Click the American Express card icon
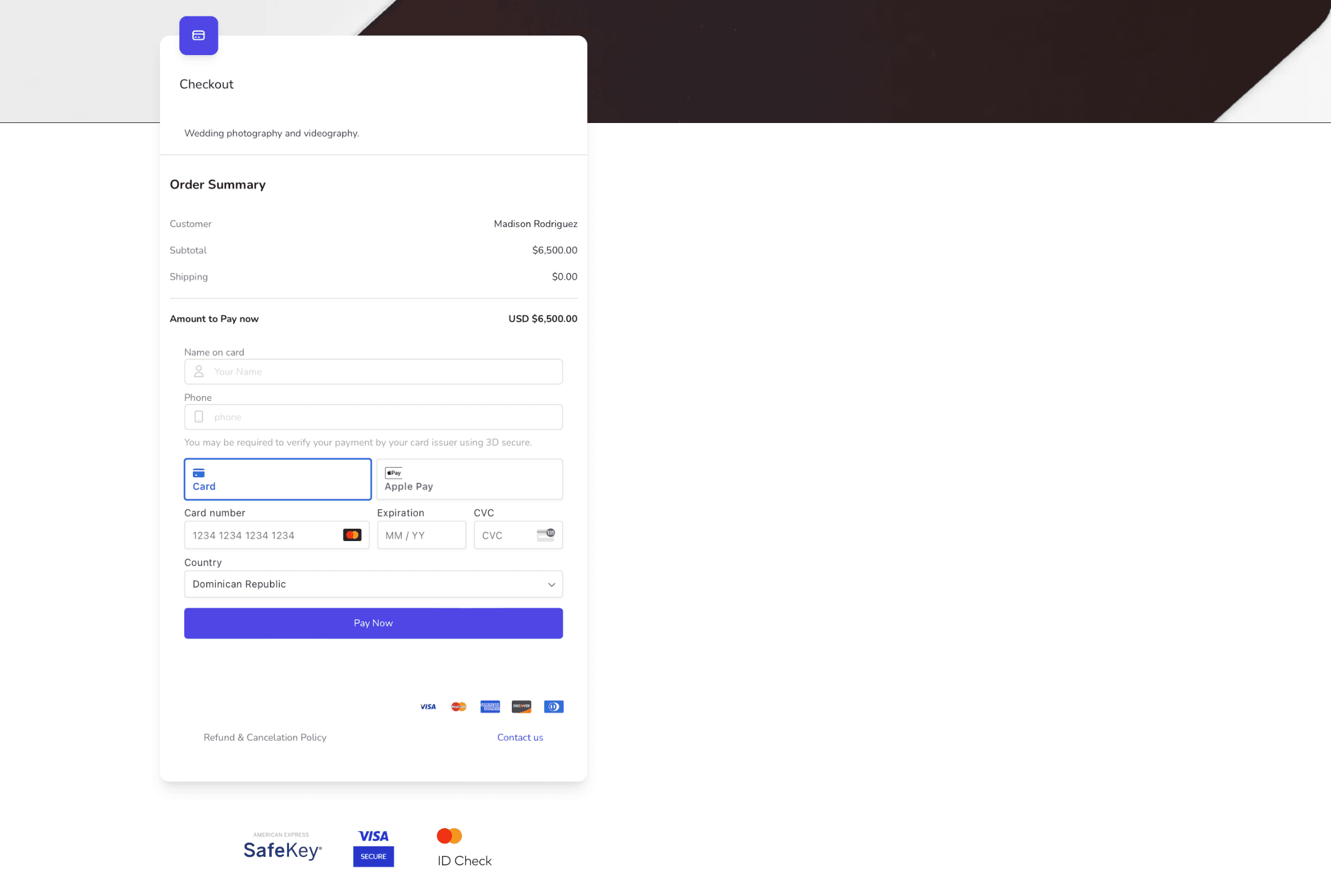This screenshot has height=896, width=1331. click(x=490, y=707)
